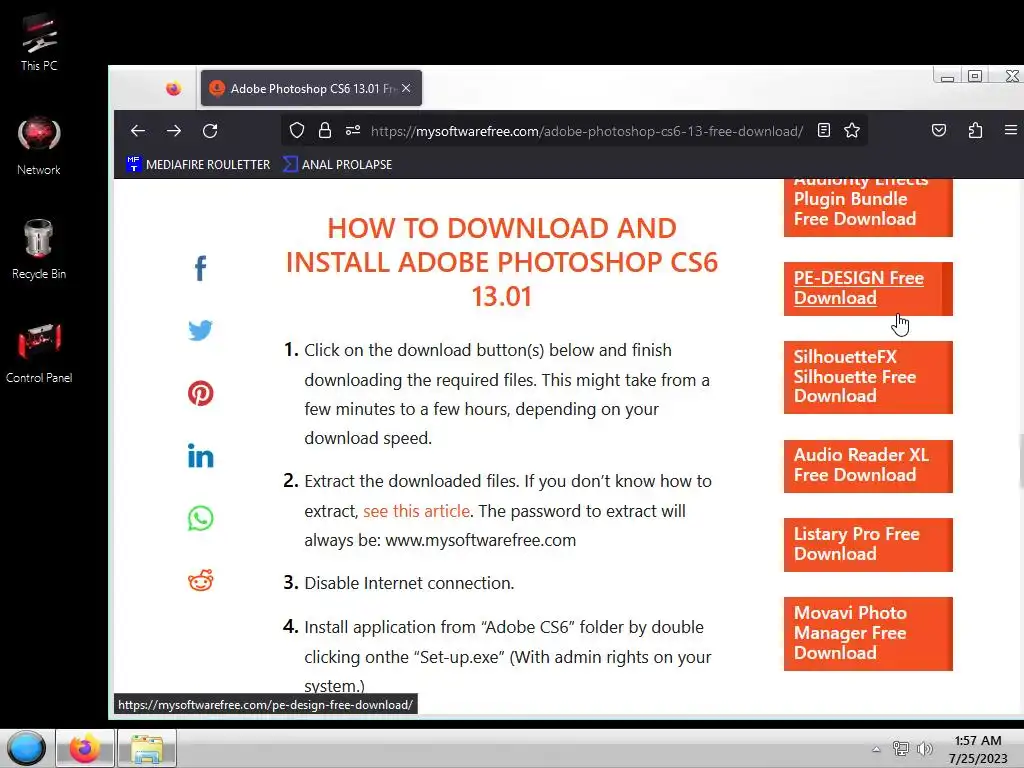The width and height of the screenshot is (1024, 768).
Task: Open the network tray icon
Action: tap(901, 749)
